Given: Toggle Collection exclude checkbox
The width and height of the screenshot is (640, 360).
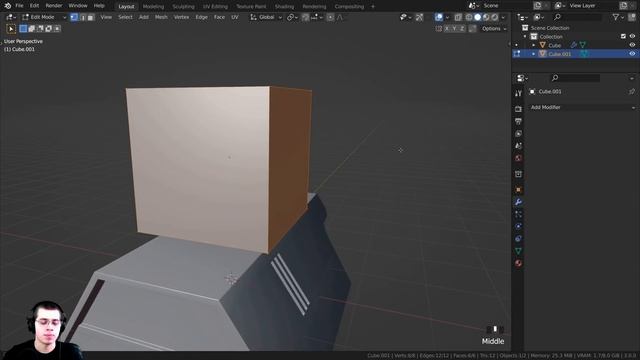Looking at the screenshot, I should (x=623, y=36).
